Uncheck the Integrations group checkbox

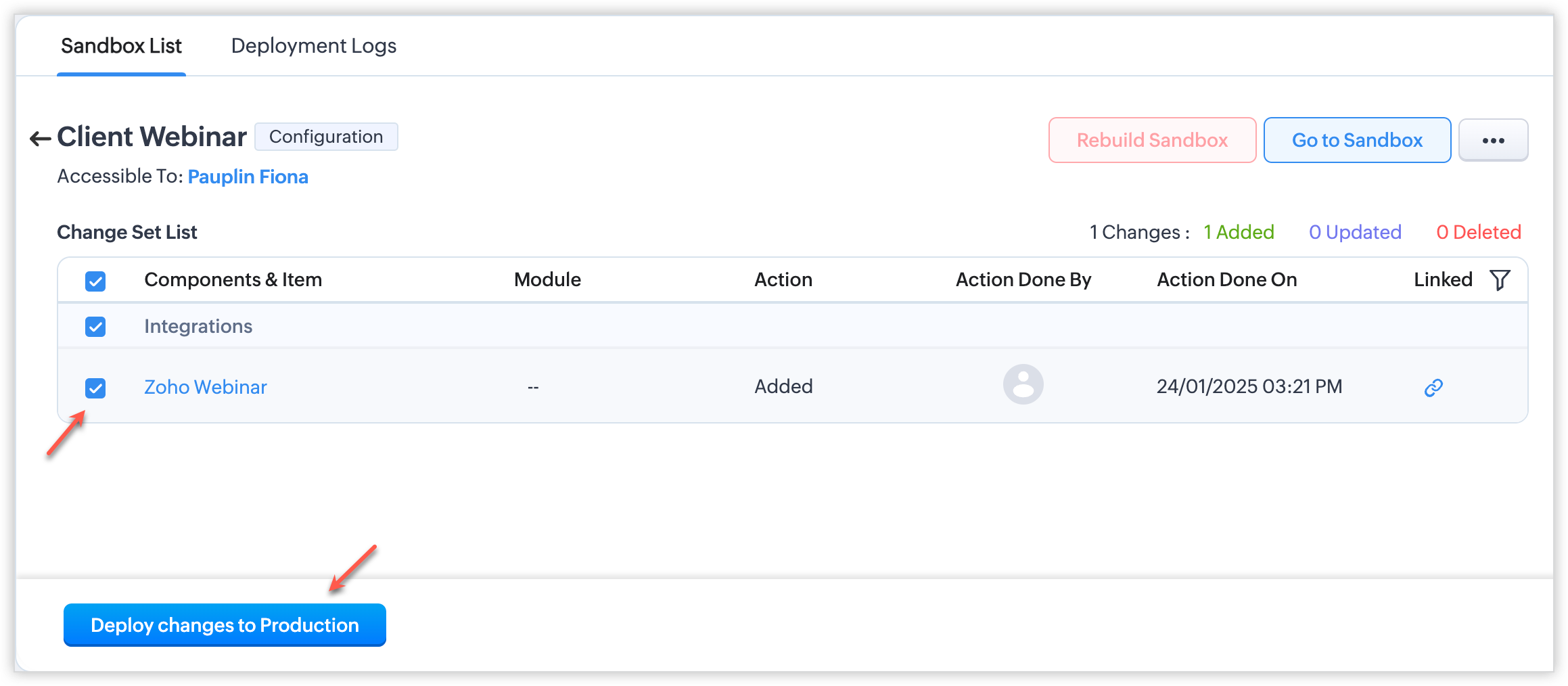pos(95,327)
